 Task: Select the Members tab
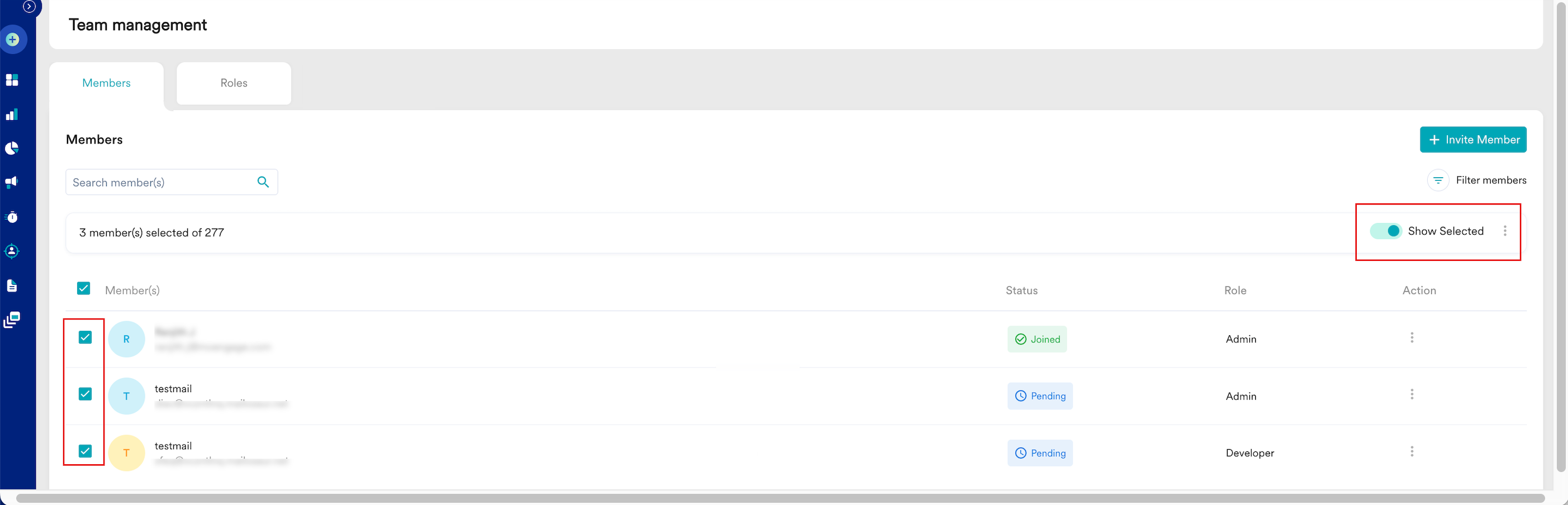107,83
